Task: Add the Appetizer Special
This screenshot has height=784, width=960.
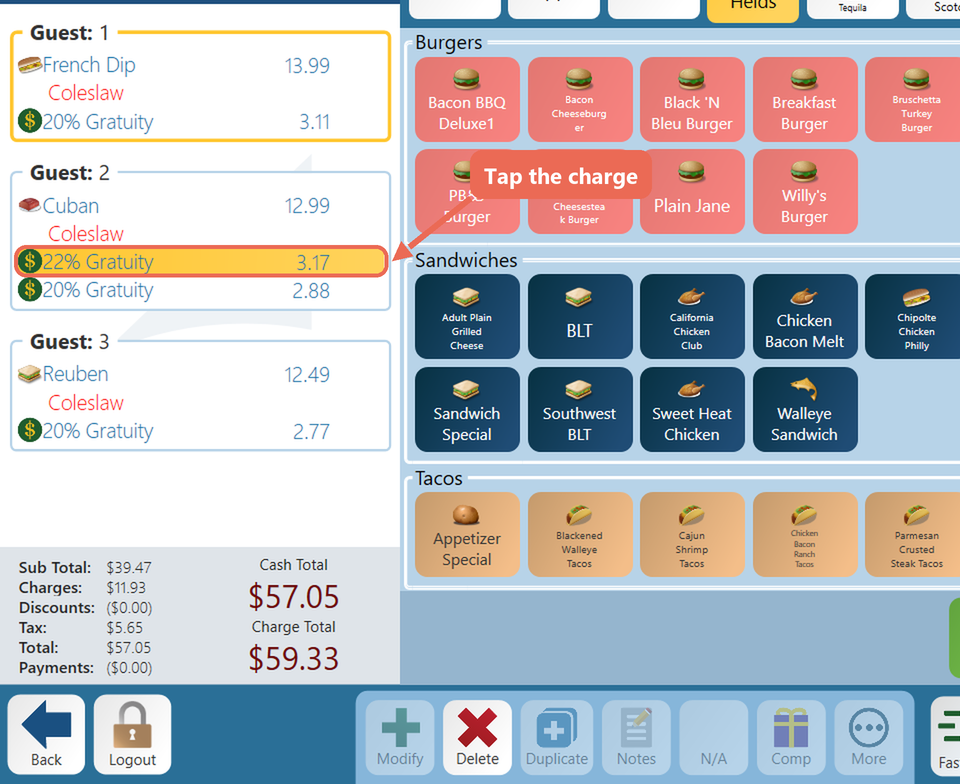Action: click(467, 534)
